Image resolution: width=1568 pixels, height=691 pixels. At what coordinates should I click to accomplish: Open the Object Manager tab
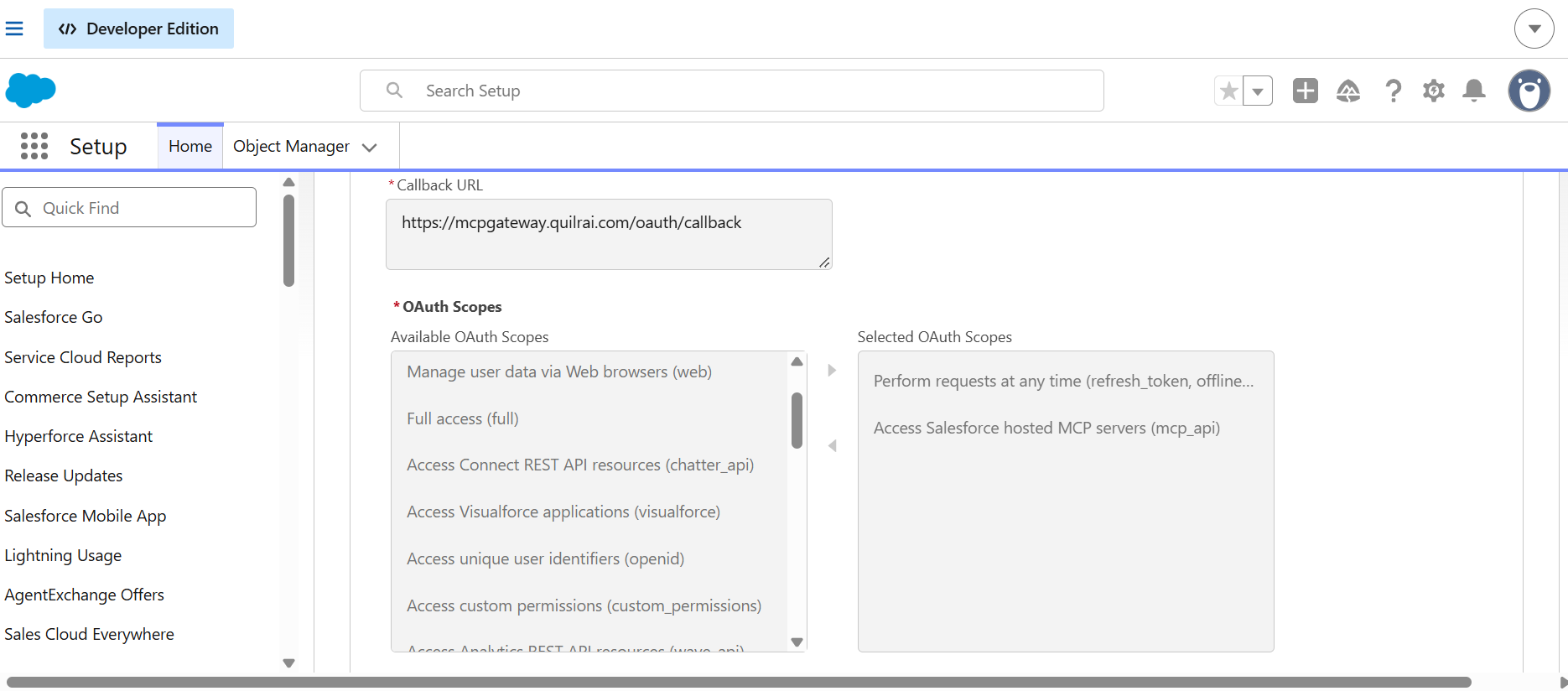[291, 146]
